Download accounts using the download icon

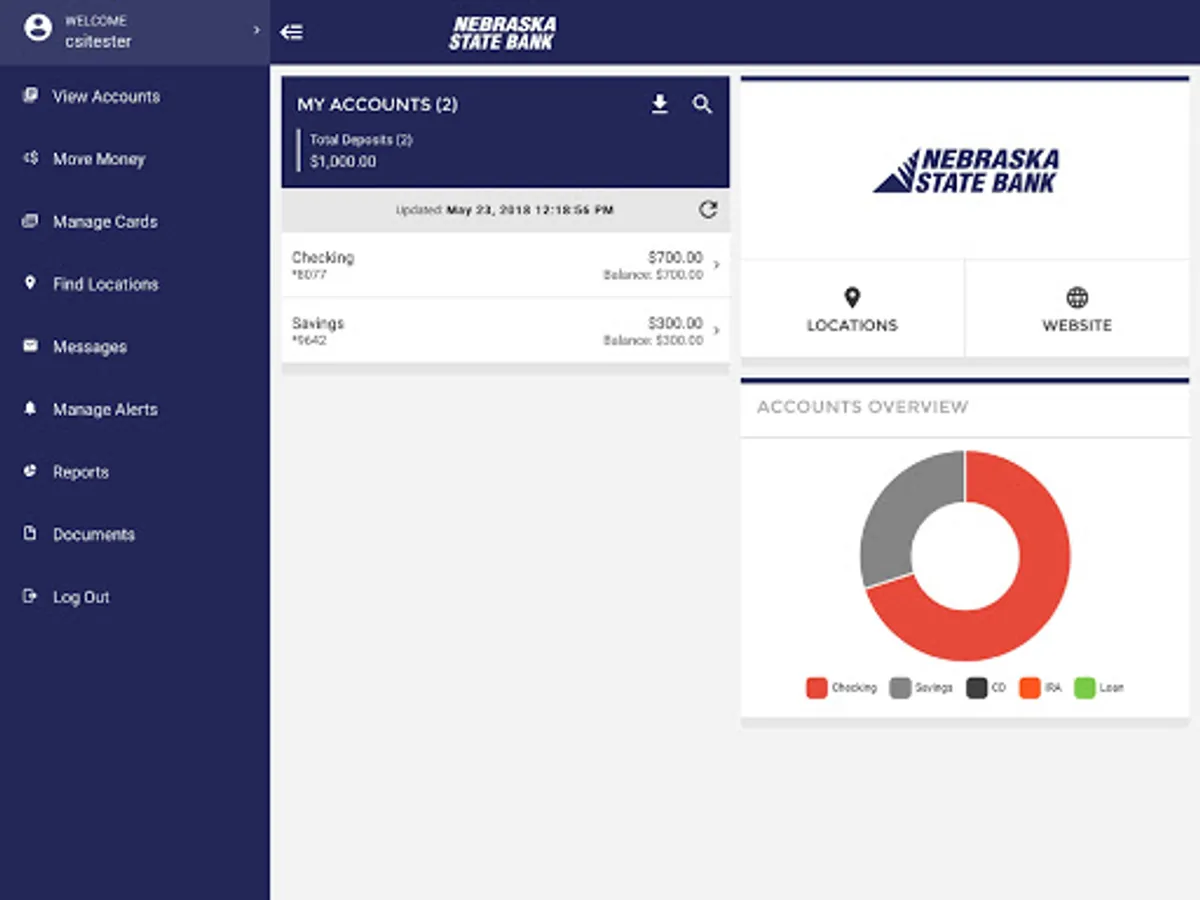point(659,104)
